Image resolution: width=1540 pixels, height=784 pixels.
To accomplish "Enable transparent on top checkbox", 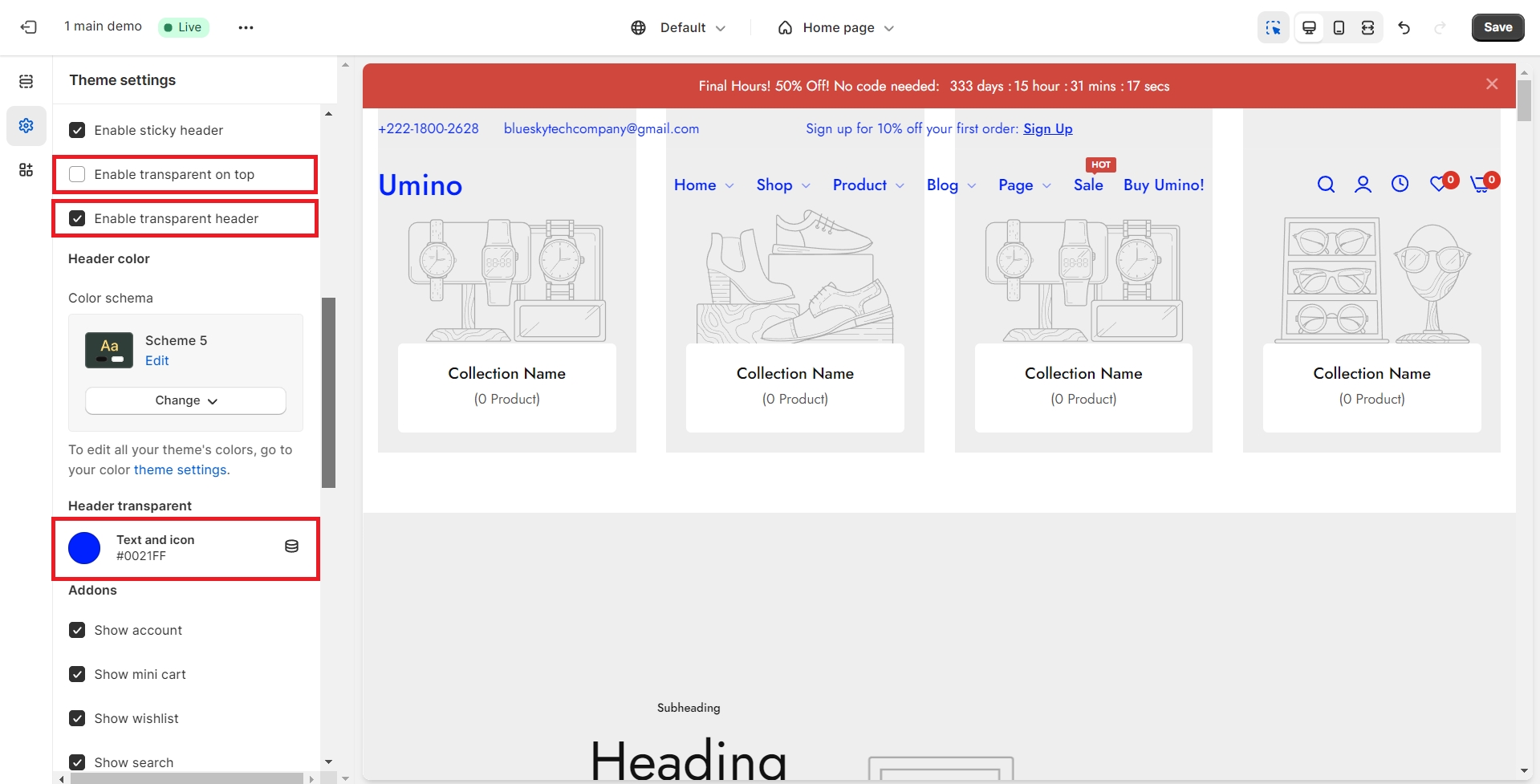I will 77,174.
